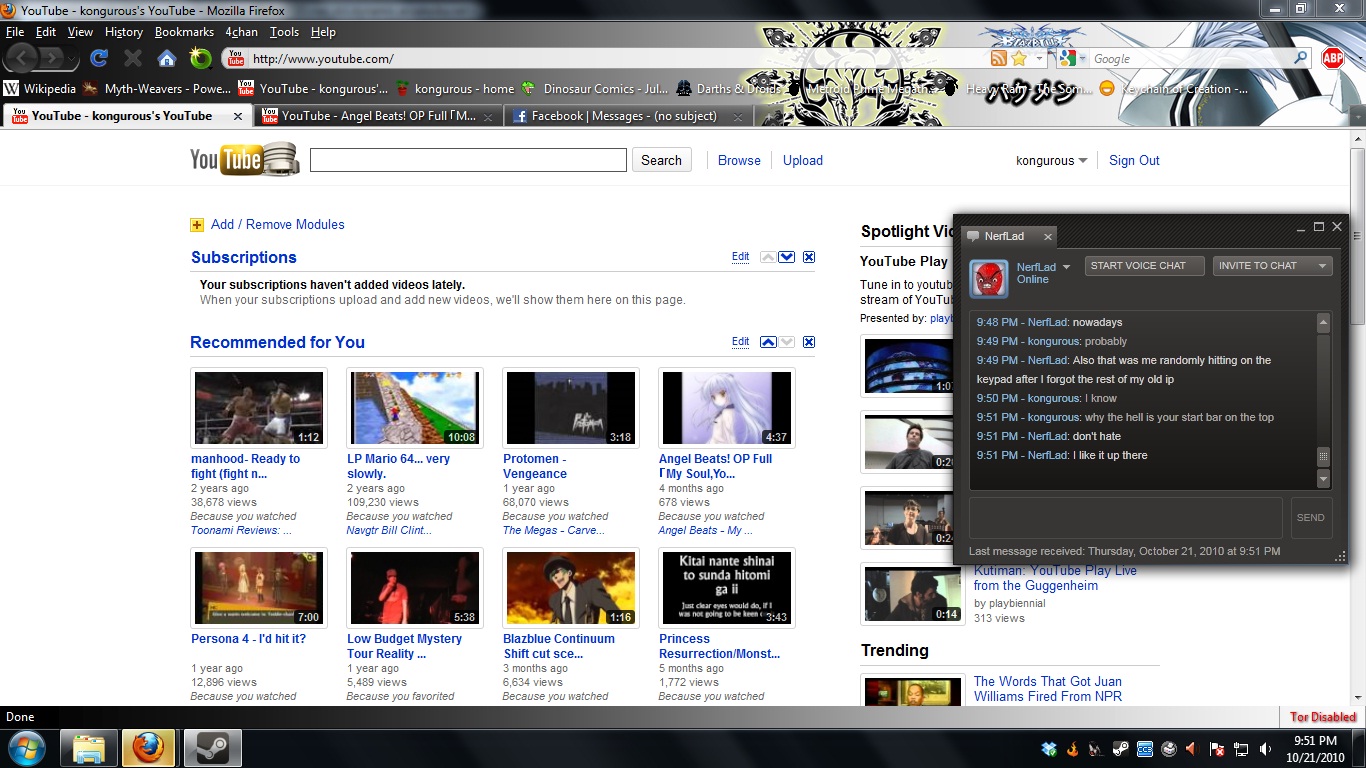Viewport: 1366px width, 768px height.
Task: Open the Tools menu
Action: 284,32
